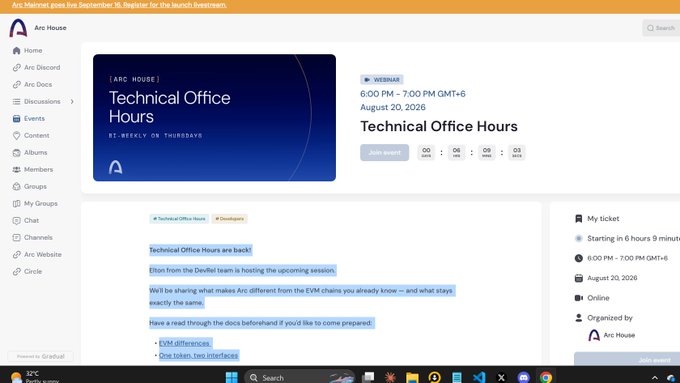Show hidden system tray icons chevron
The width and height of the screenshot is (680, 383).
click(654, 378)
